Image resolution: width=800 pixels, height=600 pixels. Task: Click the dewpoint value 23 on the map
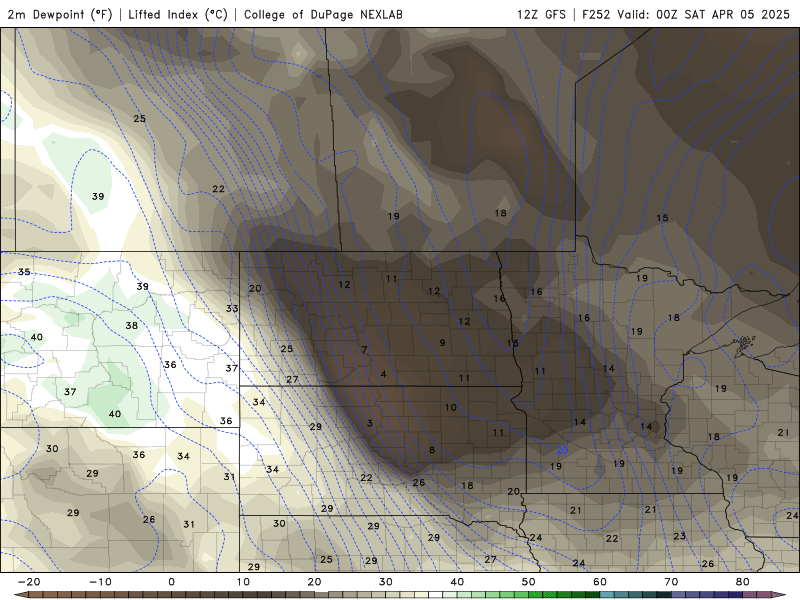pos(680,536)
